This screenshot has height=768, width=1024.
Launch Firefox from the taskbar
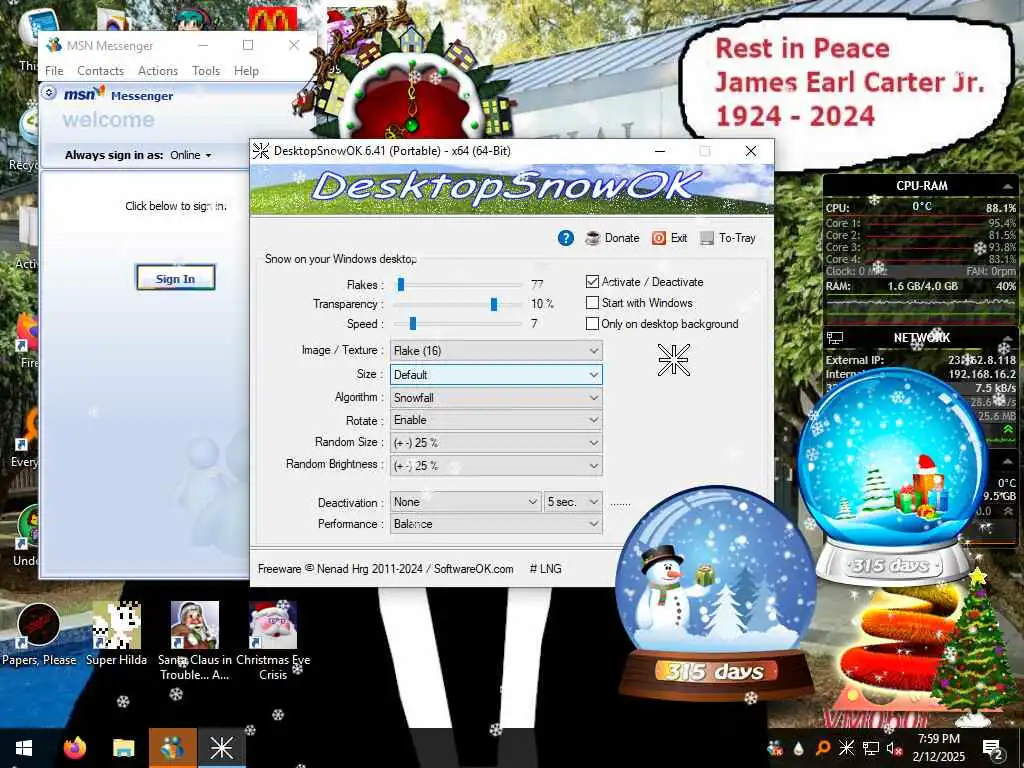click(74, 748)
